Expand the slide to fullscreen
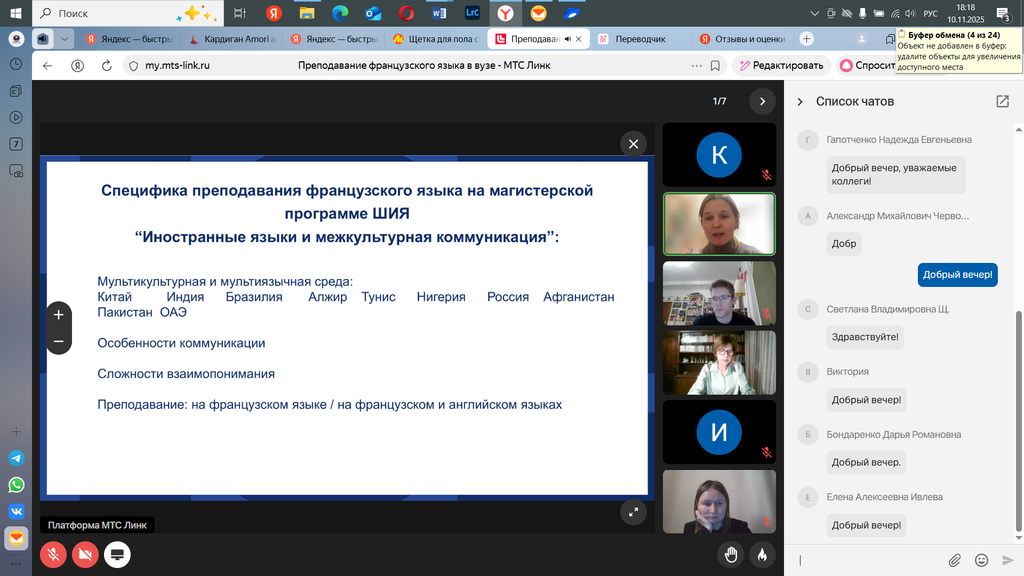Screen dimensions: 1024x576 click(632, 512)
